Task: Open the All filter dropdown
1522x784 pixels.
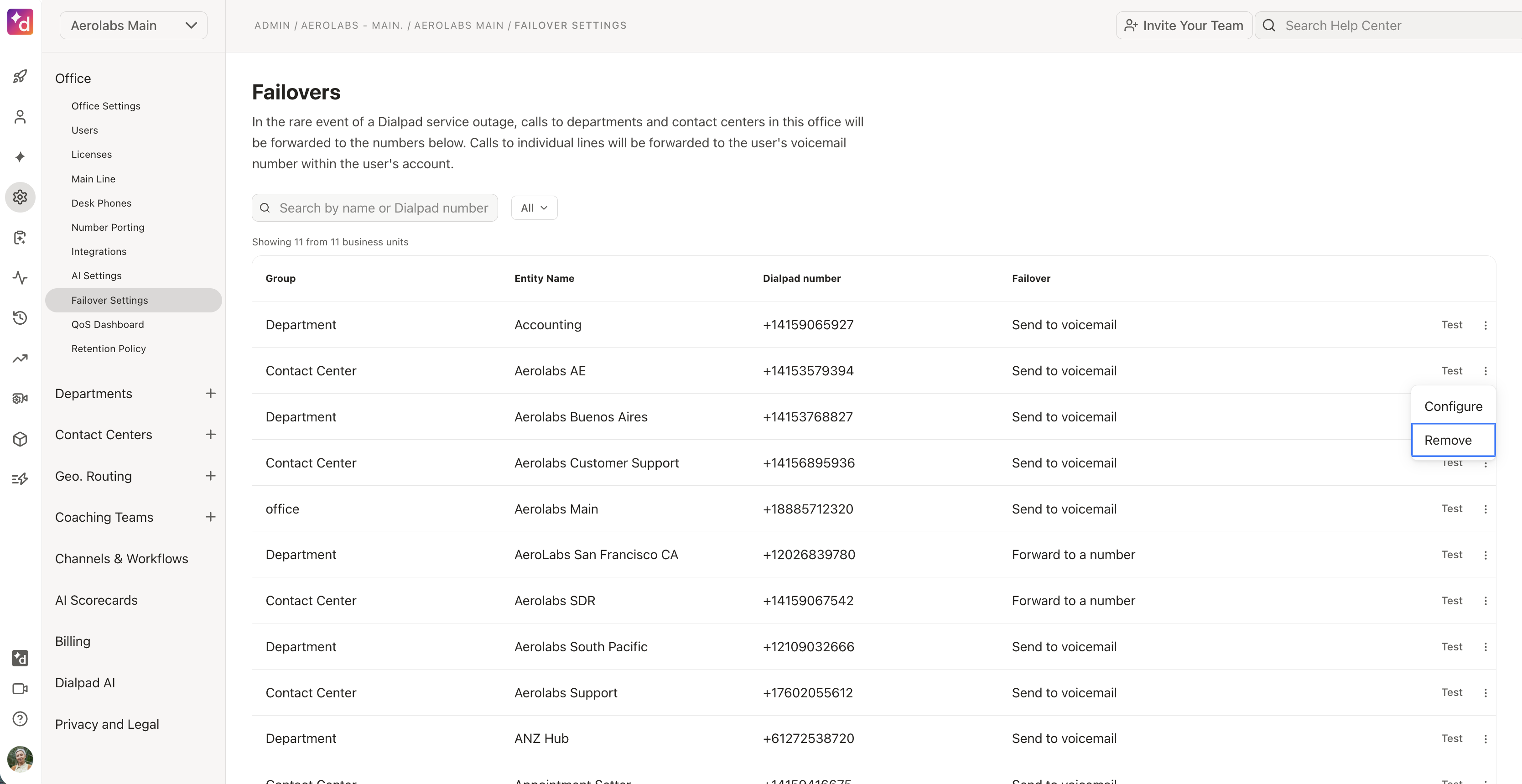Action: [534, 208]
